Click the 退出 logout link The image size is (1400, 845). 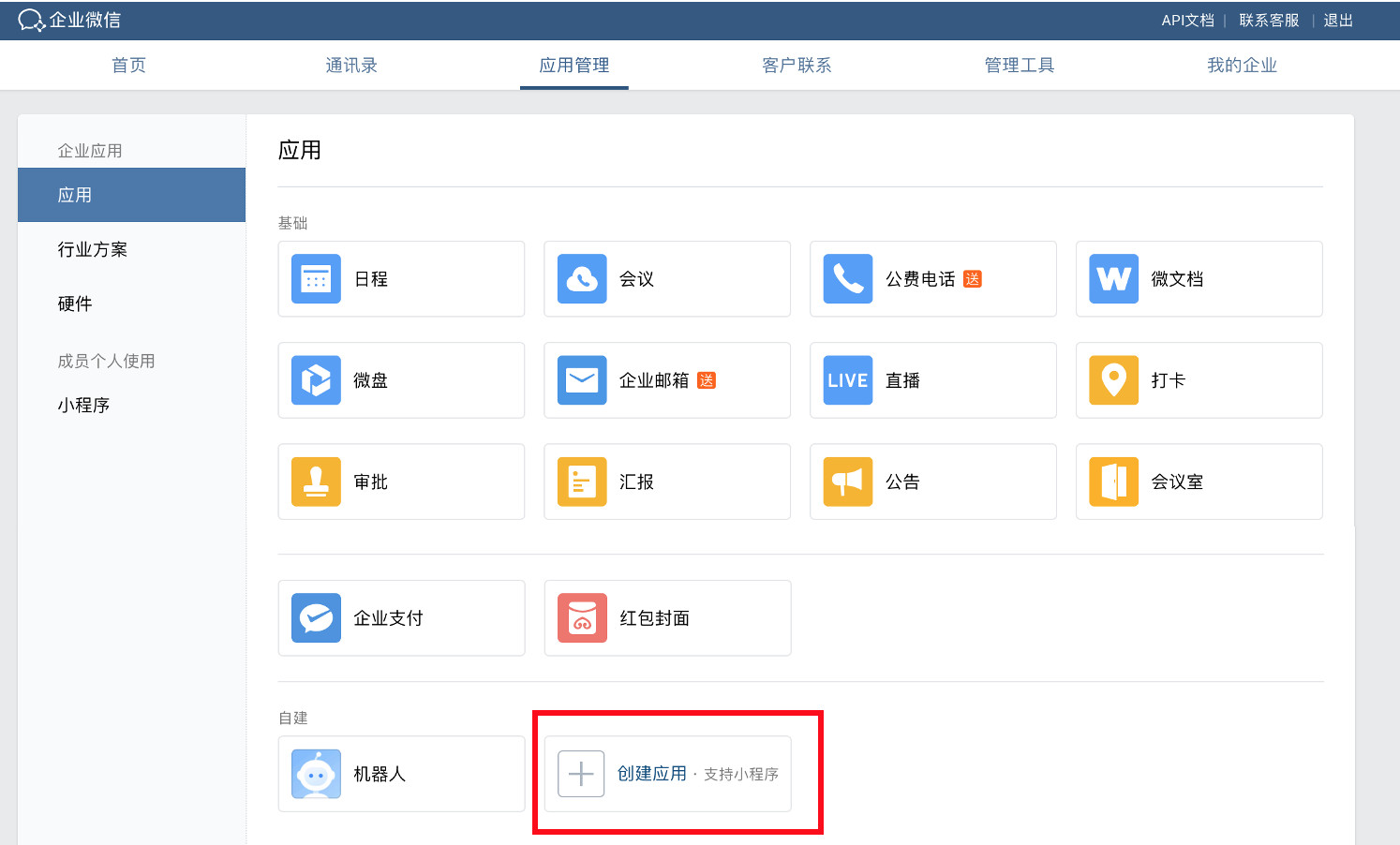1337,21
